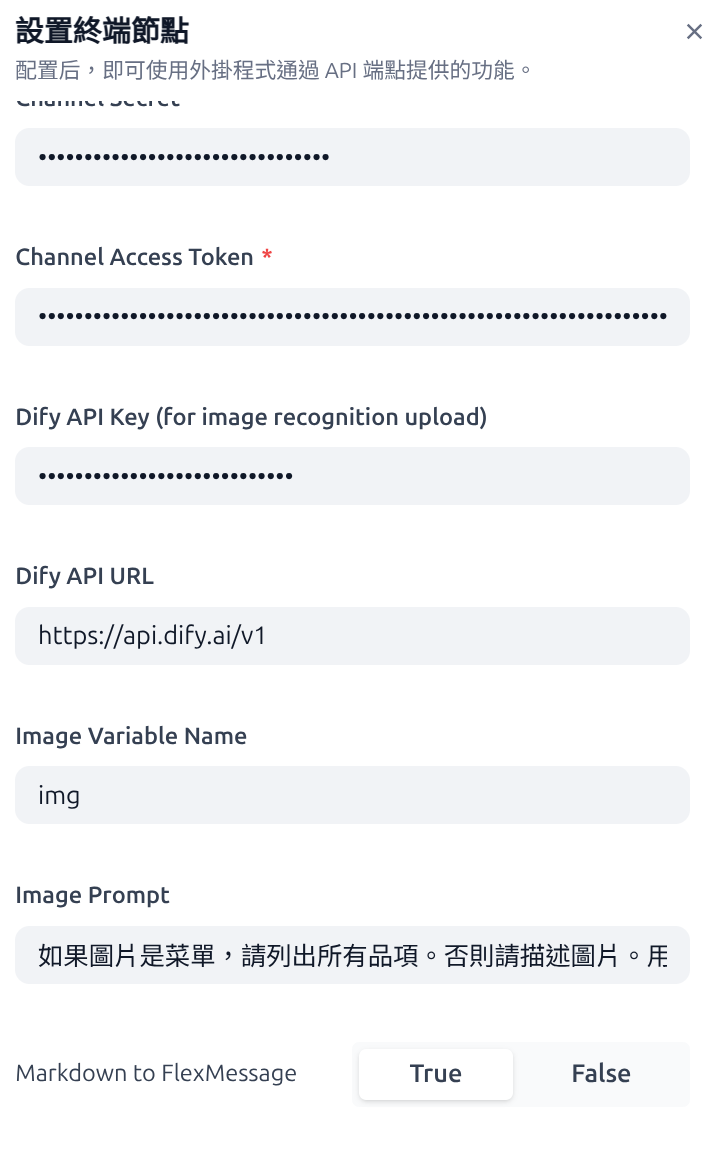Click the Image Variable Name label
Viewport: 708px width, 1157px height.
(x=131, y=736)
